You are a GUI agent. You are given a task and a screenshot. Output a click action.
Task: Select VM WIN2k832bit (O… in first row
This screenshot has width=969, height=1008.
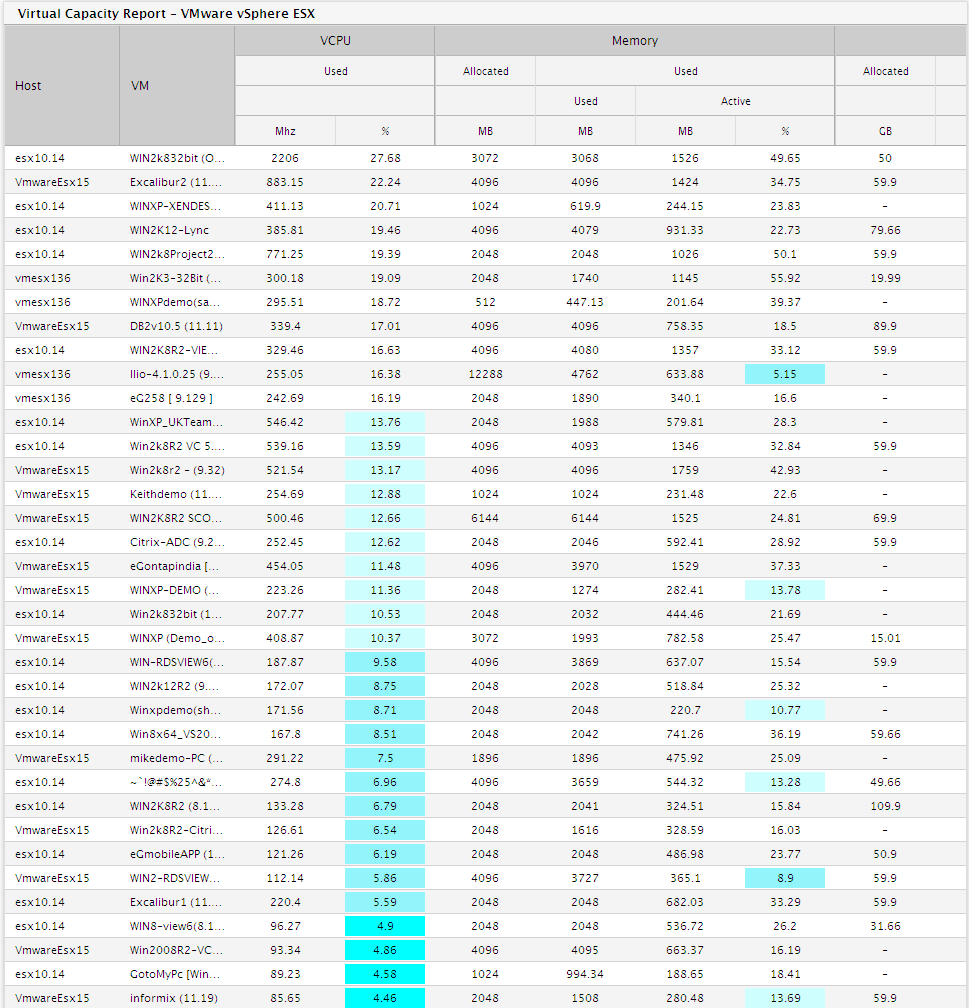[x=177, y=158]
